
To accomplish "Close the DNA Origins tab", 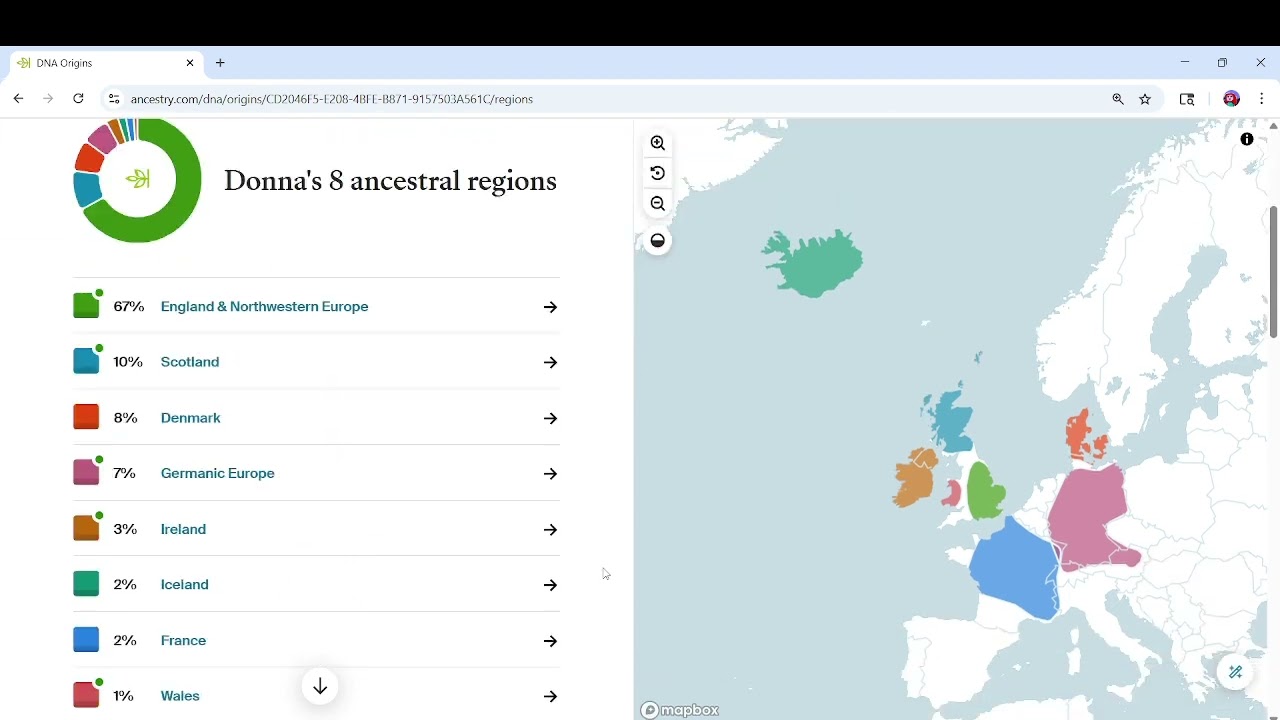I will (190, 63).
